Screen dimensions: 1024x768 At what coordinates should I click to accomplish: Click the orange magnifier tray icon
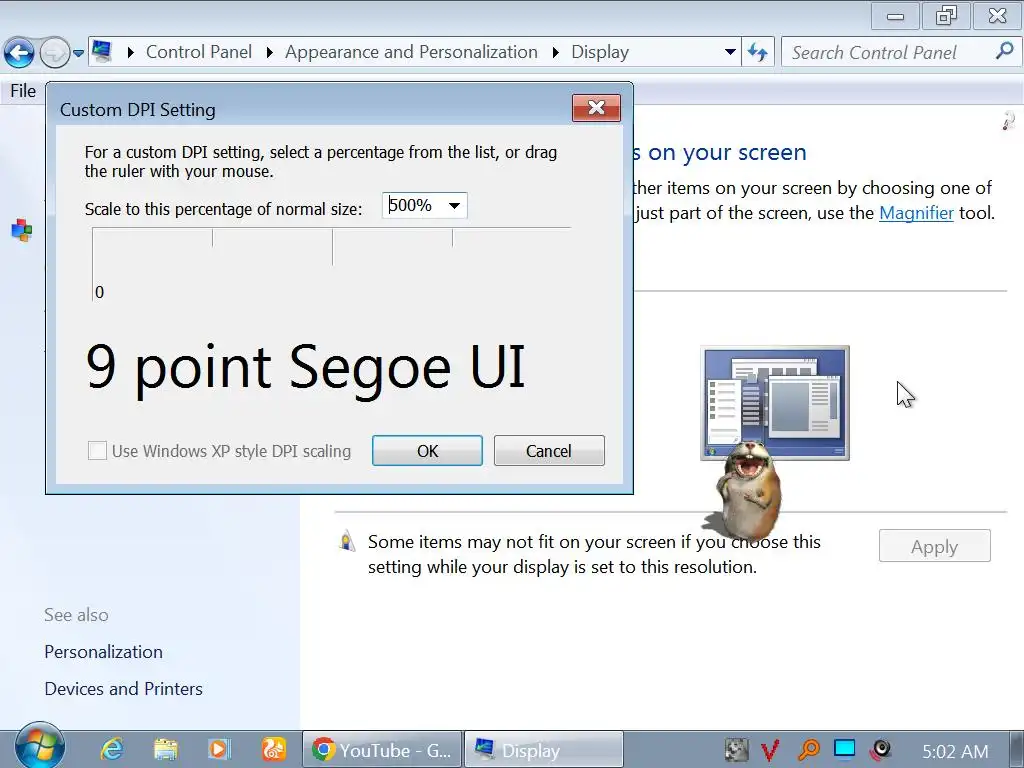coord(808,750)
